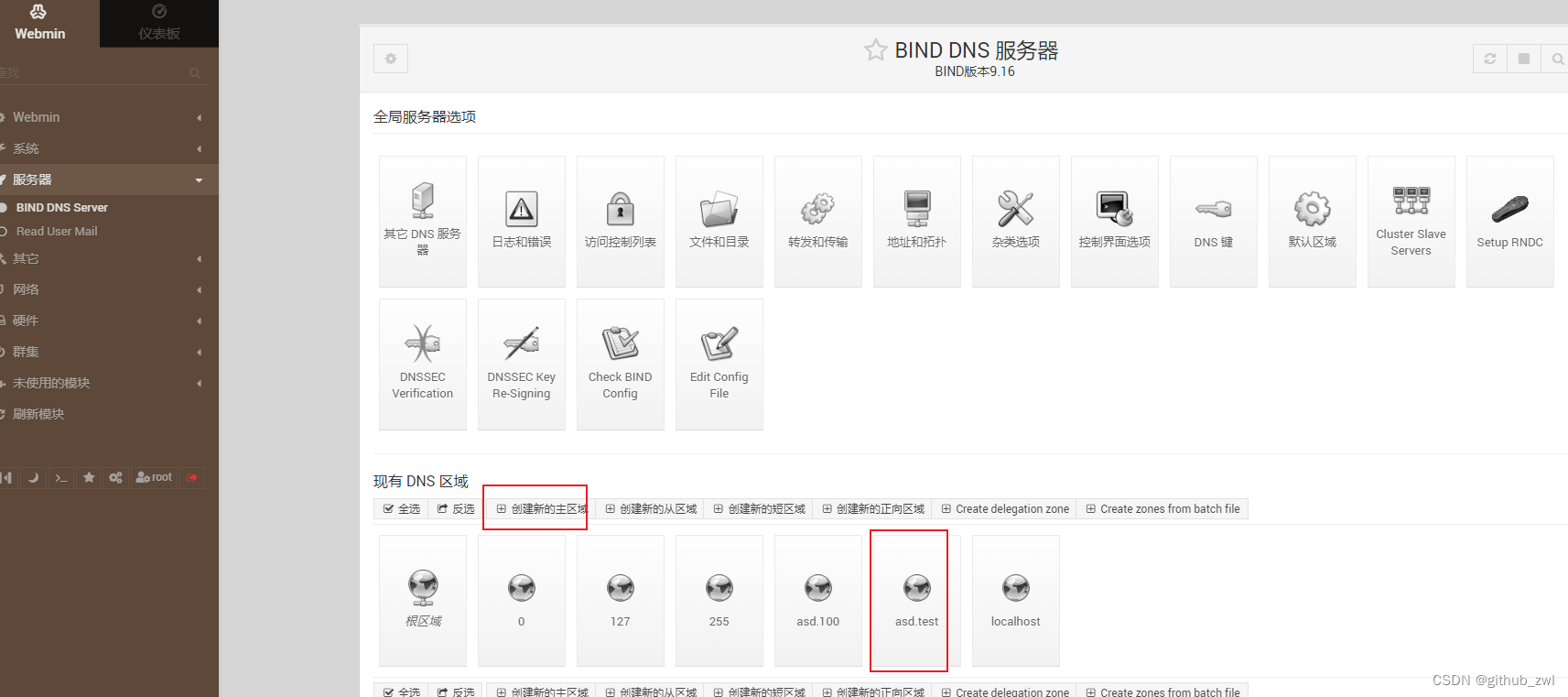Open the DNS Keys (DNS 键) icon
The width and height of the screenshot is (1568, 697).
click(x=1214, y=221)
